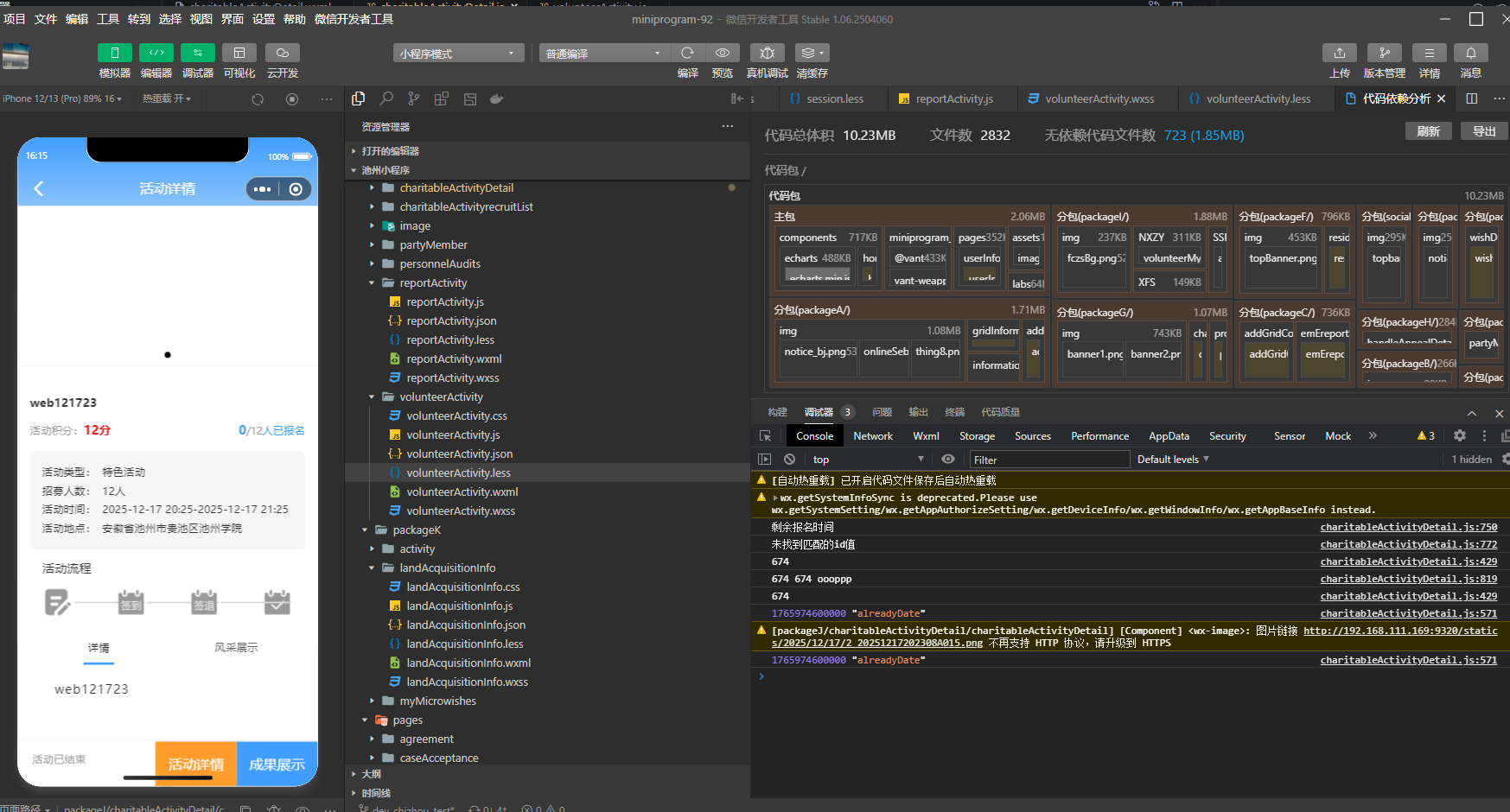Click the cloud development (云开发) icon
Image resolution: width=1510 pixels, height=812 pixels.
[x=282, y=54]
